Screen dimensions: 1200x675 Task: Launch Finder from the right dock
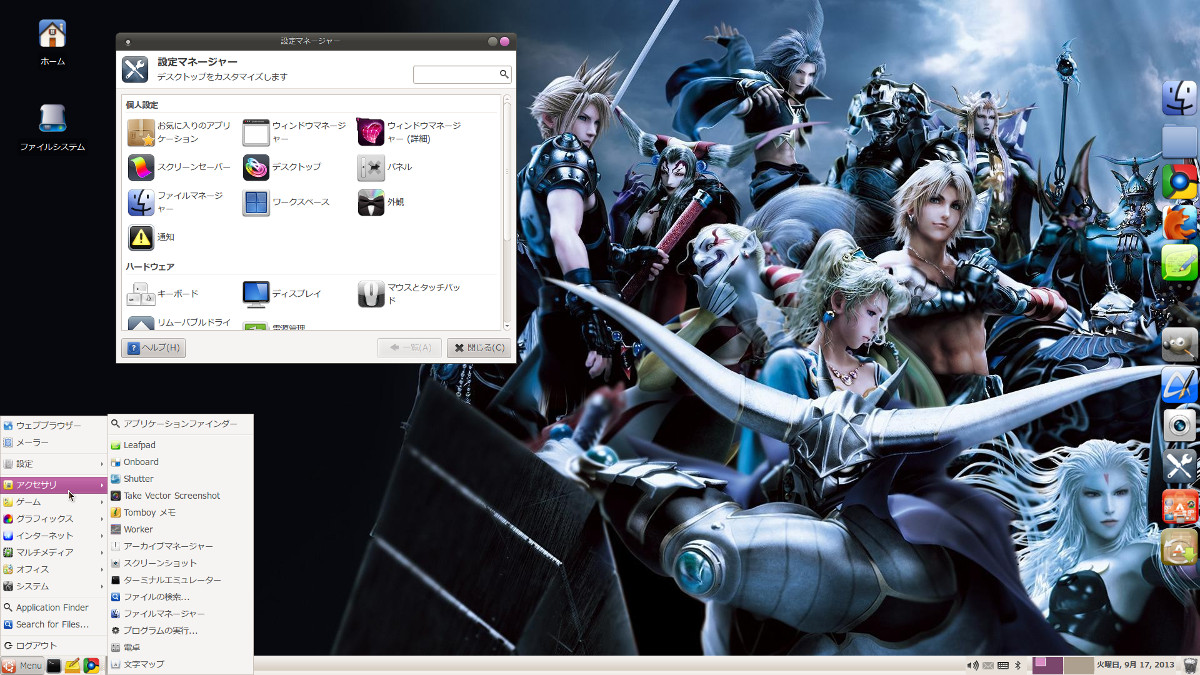click(x=1180, y=97)
